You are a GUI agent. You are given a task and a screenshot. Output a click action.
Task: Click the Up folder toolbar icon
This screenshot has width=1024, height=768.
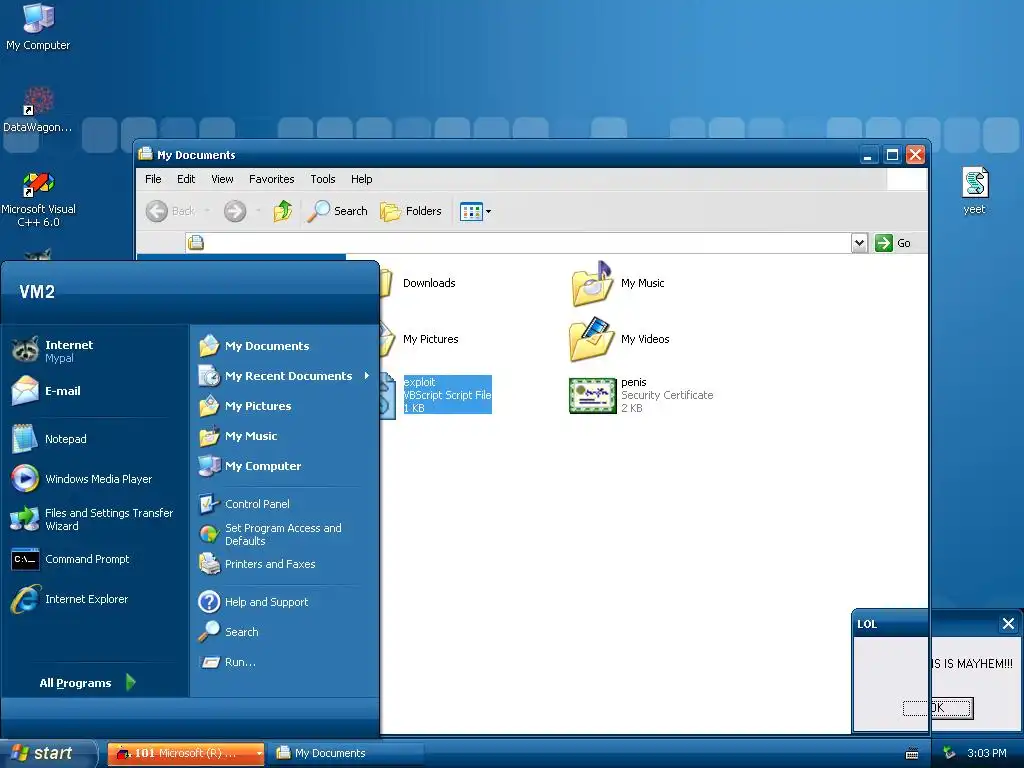283,211
